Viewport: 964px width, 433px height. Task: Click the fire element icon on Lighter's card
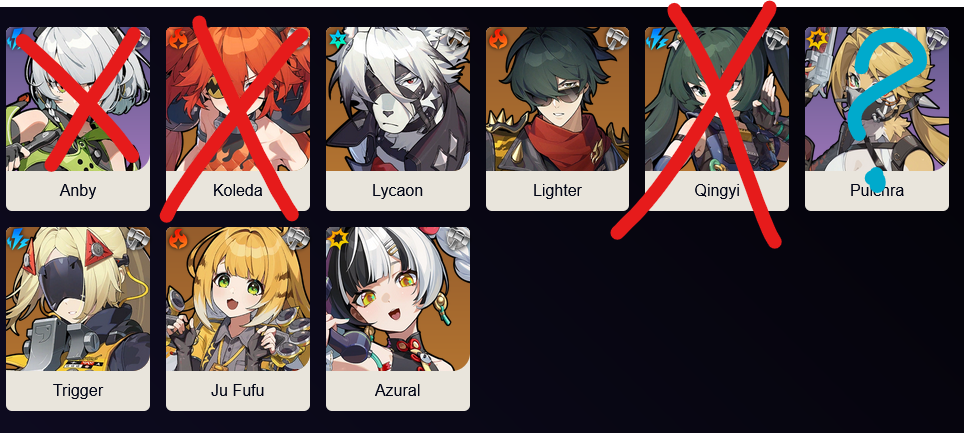pos(498,39)
